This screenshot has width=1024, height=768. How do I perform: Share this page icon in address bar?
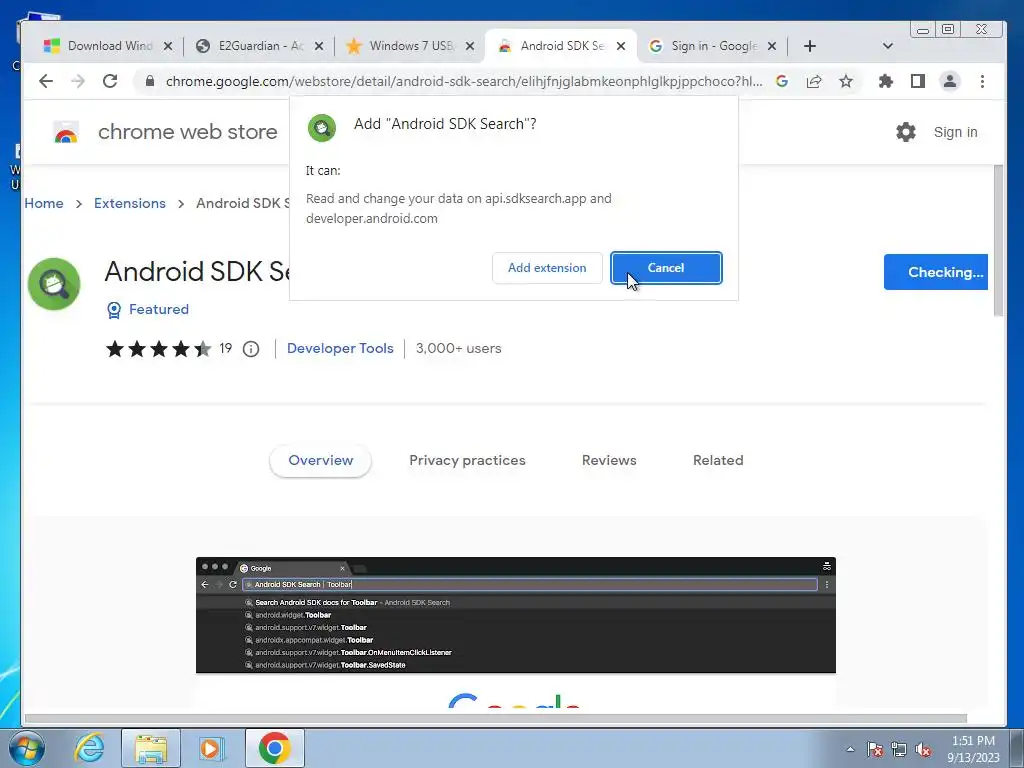click(x=814, y=82)
